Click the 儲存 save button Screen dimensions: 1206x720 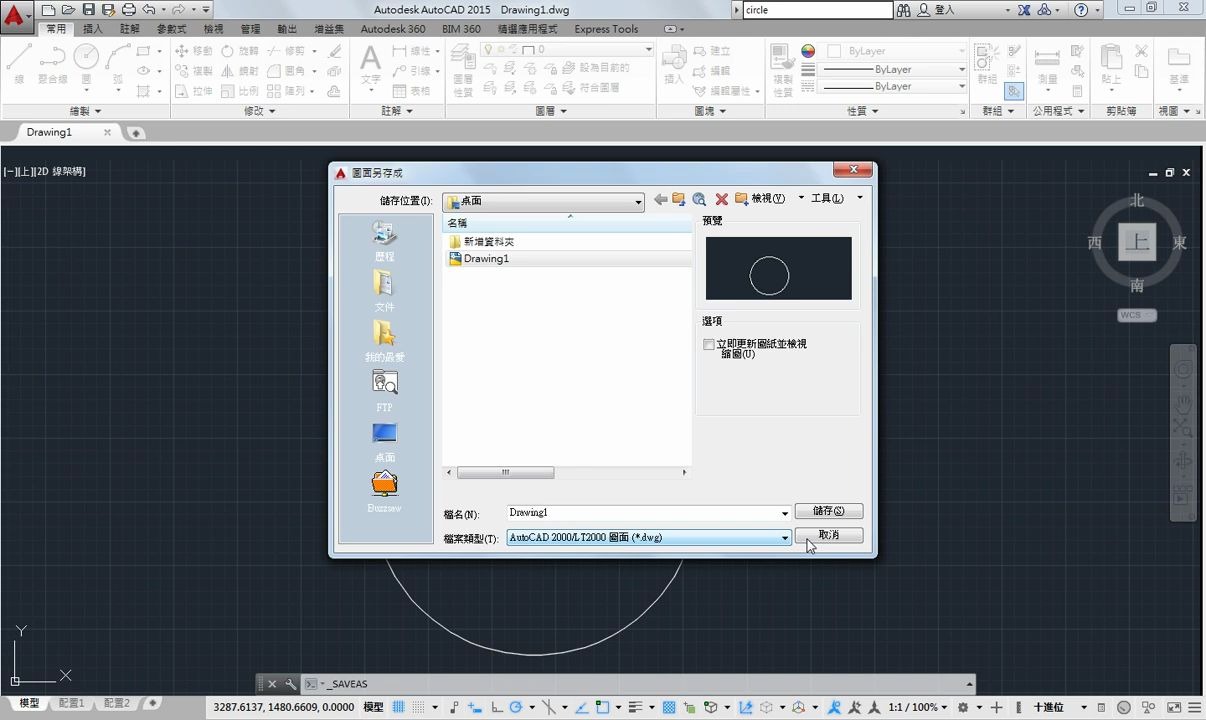pos(828,510)
